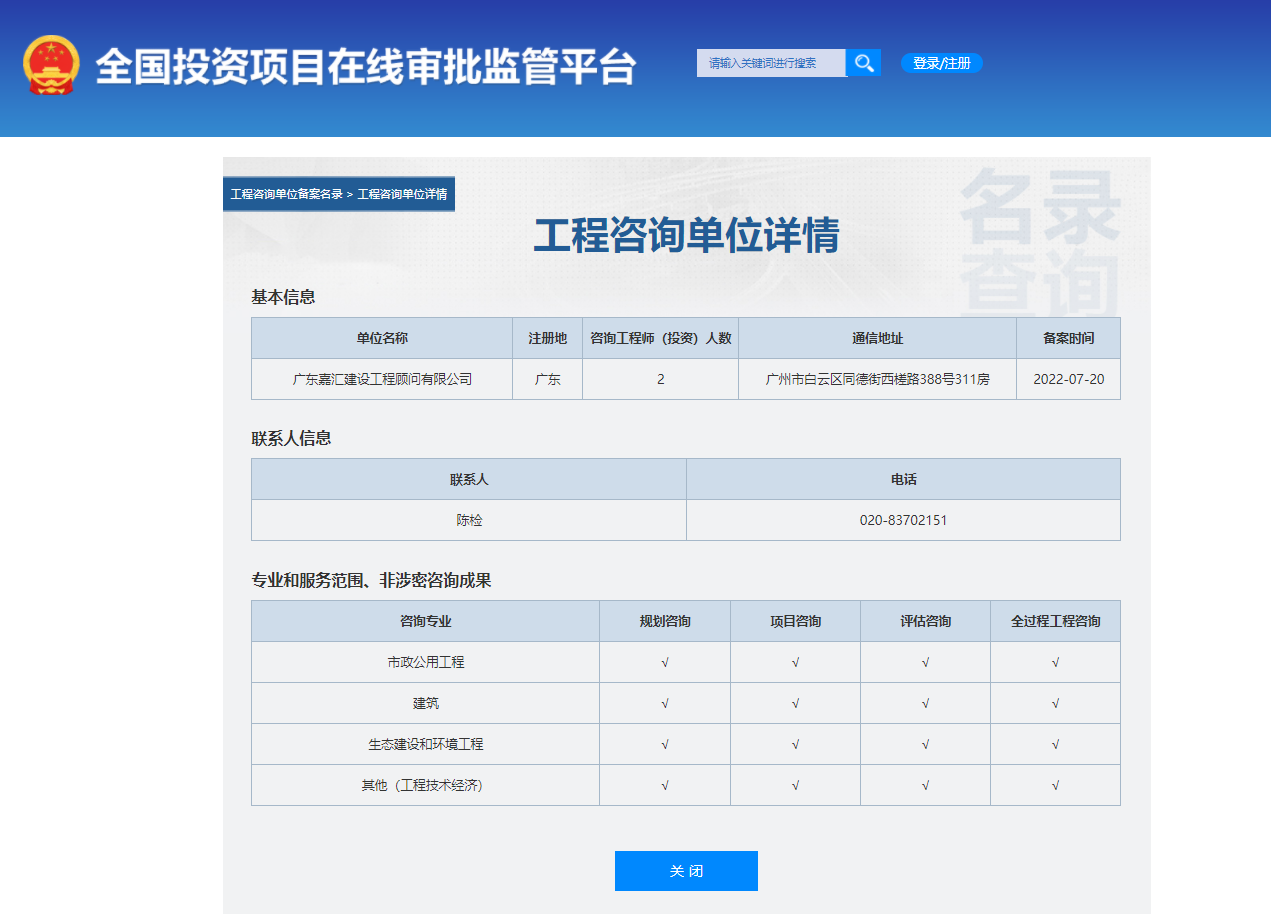Click the 通信地址 column header
Screen dimensions: 1274x914
pyautogui.click(x=878, y=338)
